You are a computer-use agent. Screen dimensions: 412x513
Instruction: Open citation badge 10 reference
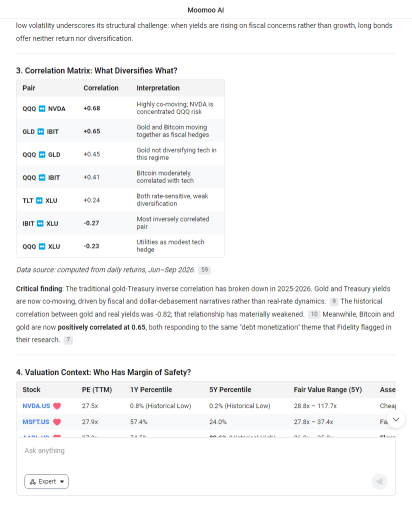(x=314, y=314)
